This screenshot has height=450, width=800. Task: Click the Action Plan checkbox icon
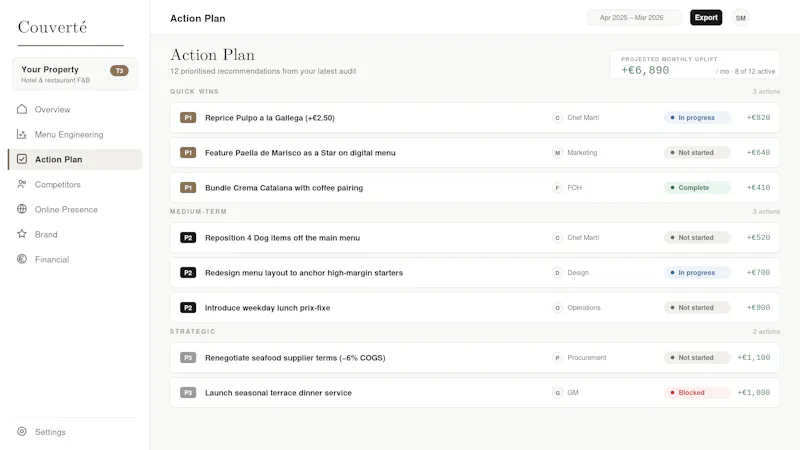click(22, 159)
